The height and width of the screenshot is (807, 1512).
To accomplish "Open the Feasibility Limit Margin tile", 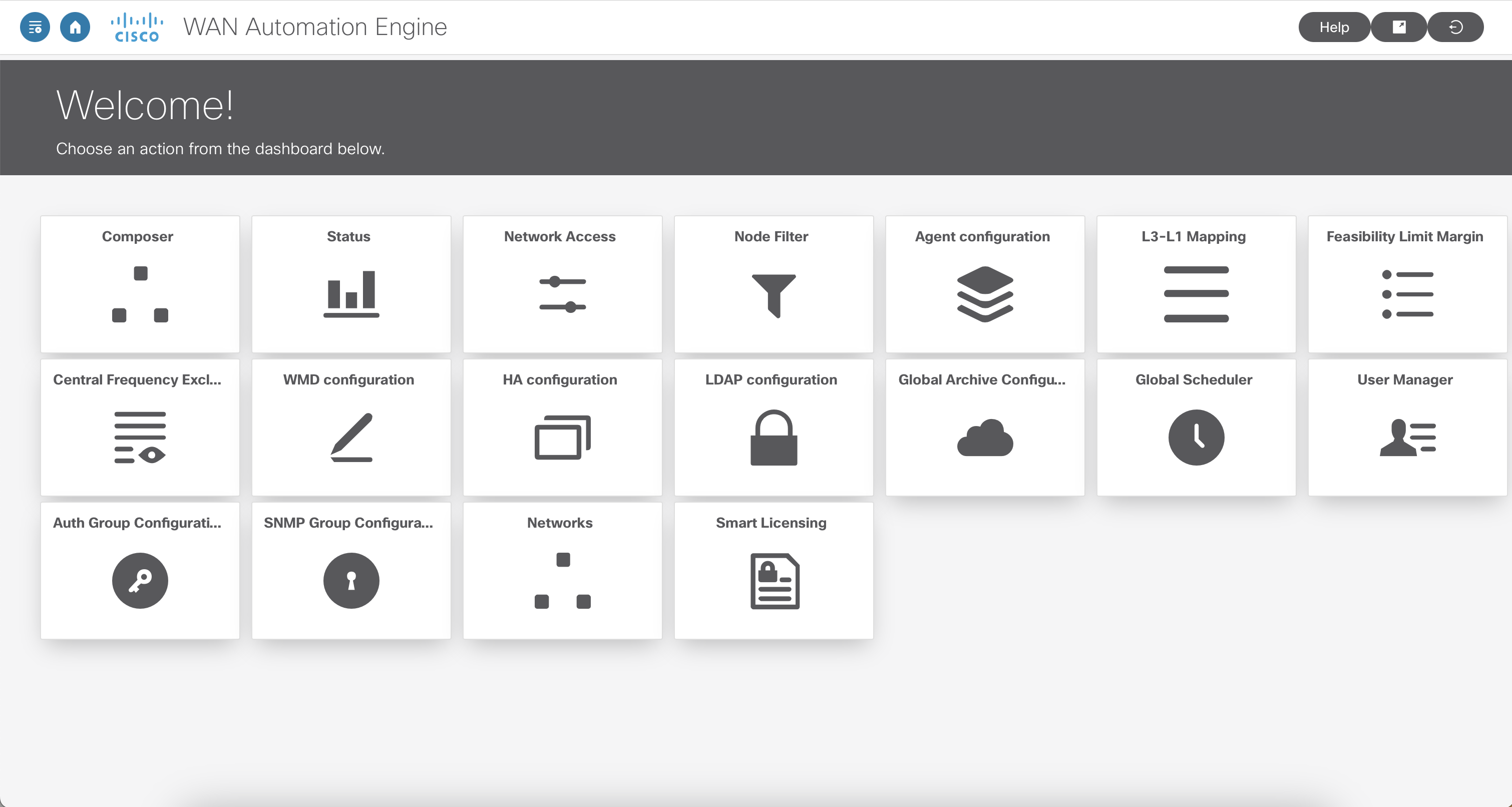I will pos(1408,284).
